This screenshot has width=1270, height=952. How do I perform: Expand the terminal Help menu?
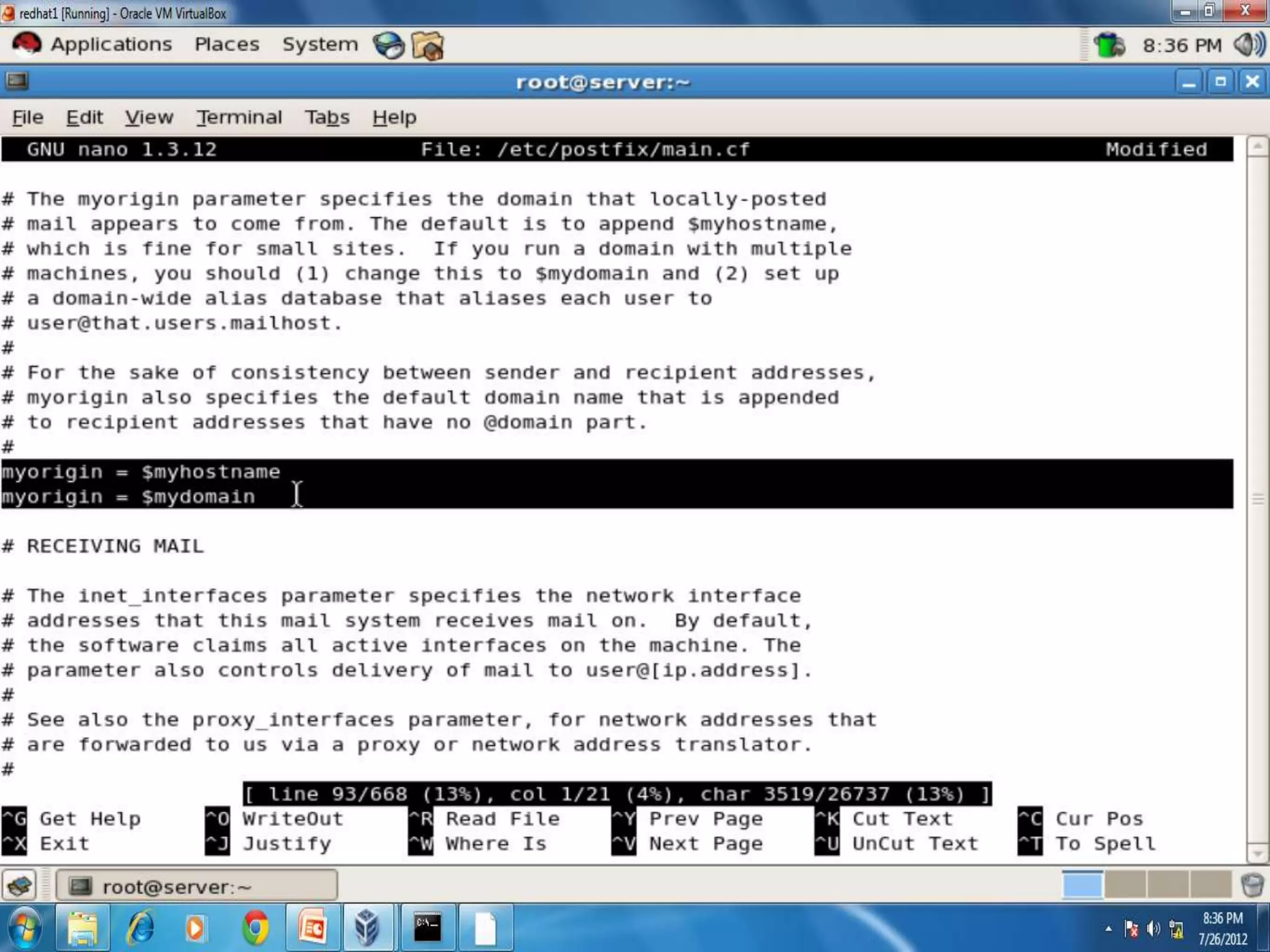coord(394,117)
